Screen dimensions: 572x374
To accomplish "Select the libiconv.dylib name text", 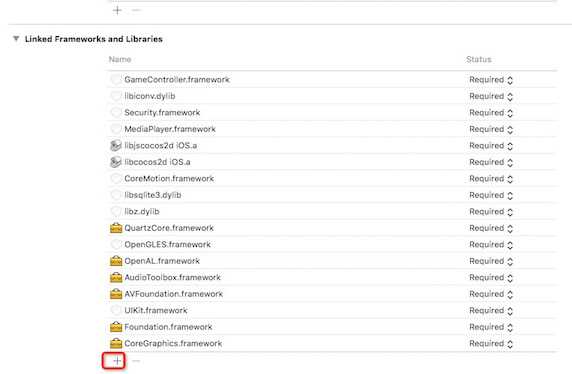I will point(150,96).
